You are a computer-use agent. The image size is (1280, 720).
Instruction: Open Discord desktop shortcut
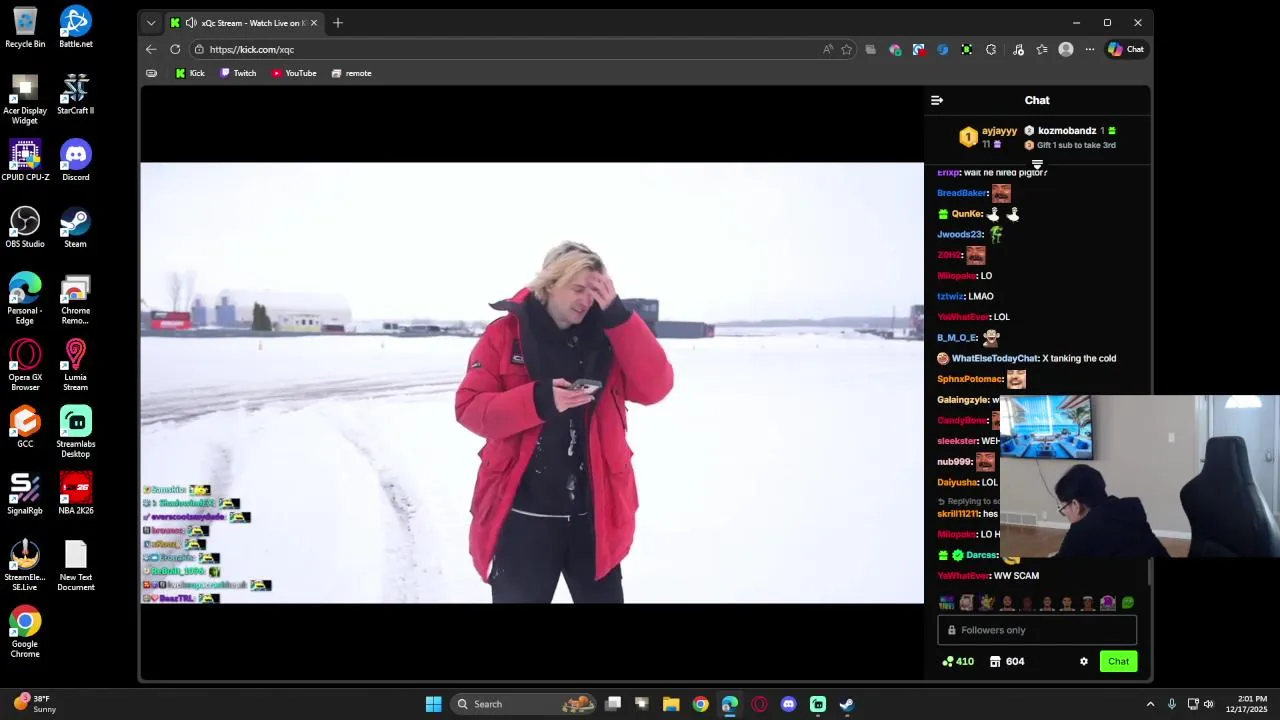pos(76,160)
